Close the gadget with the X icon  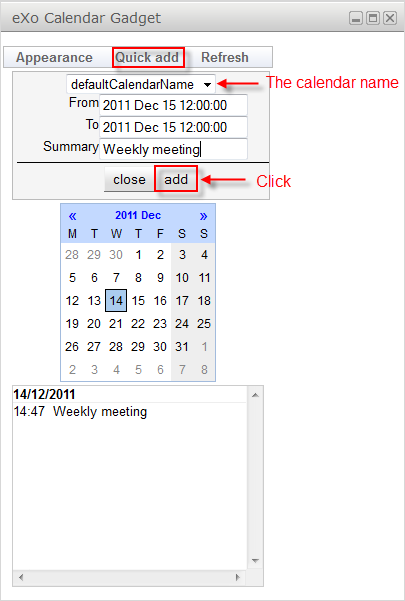point(390,18)
